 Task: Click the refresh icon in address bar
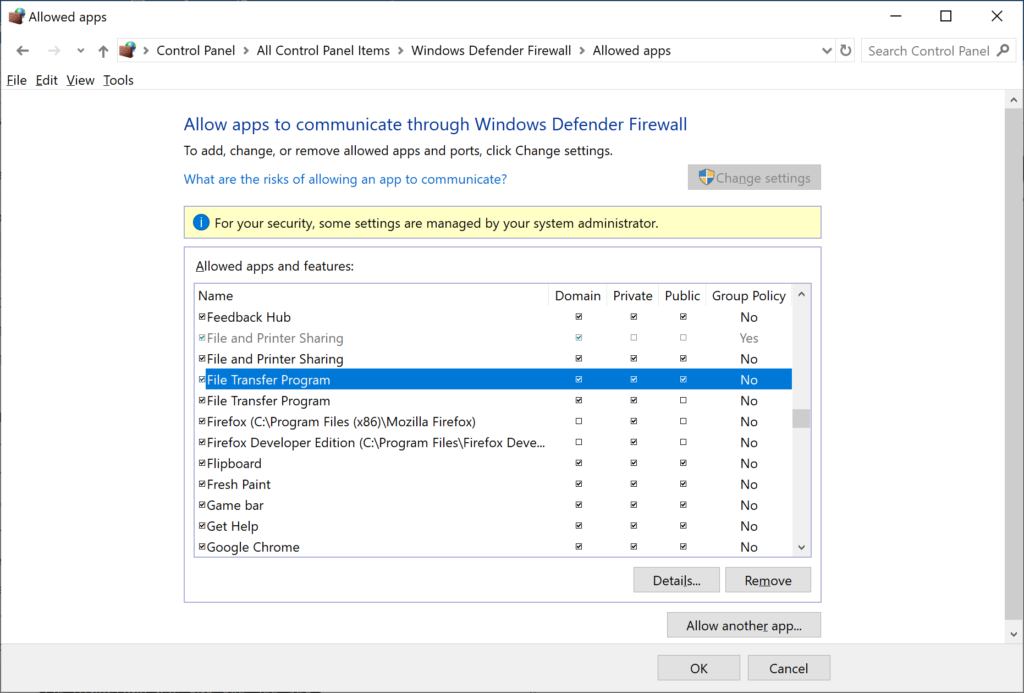[845, 50]
